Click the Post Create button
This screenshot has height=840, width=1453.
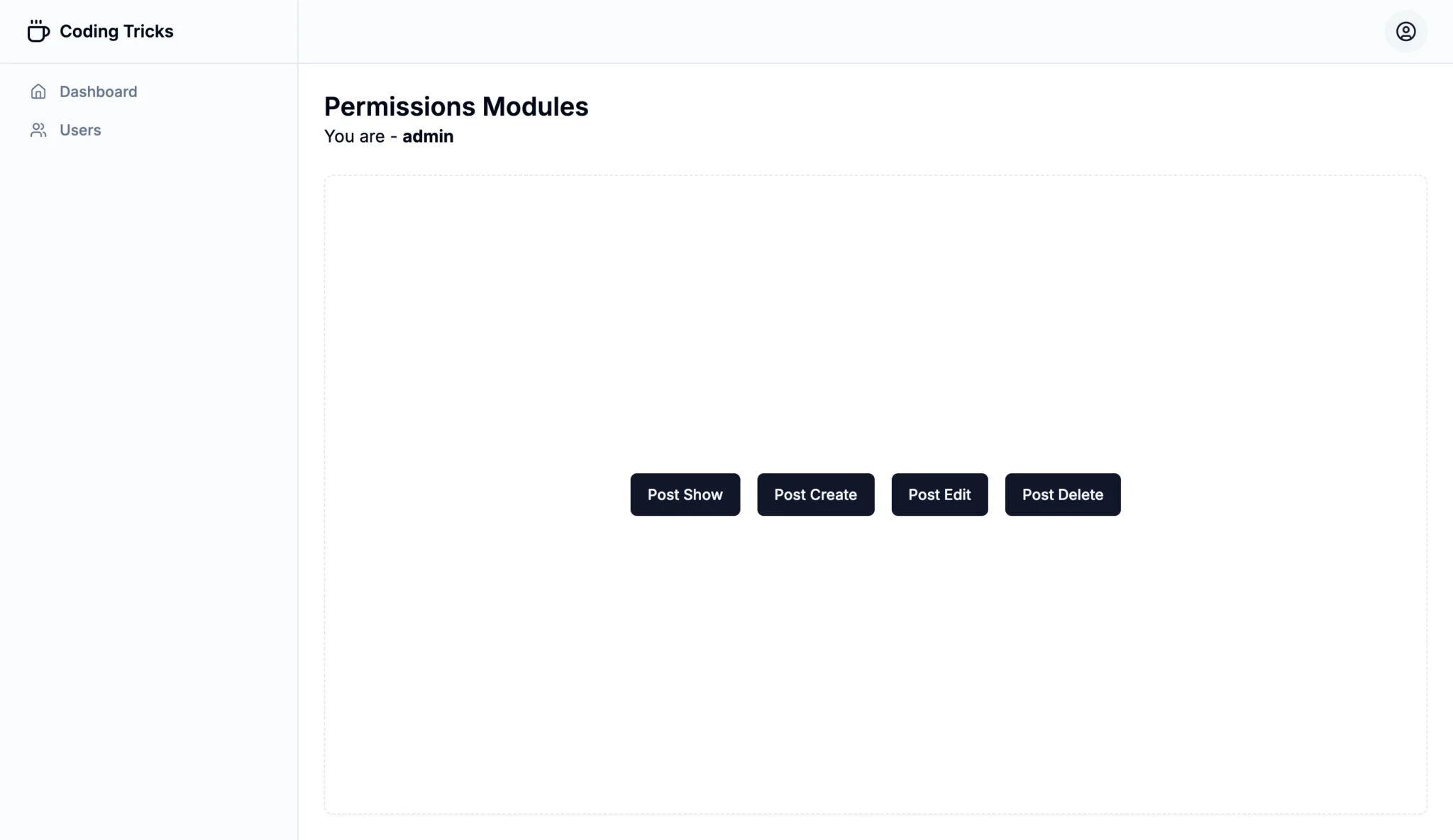pos(815,494)
